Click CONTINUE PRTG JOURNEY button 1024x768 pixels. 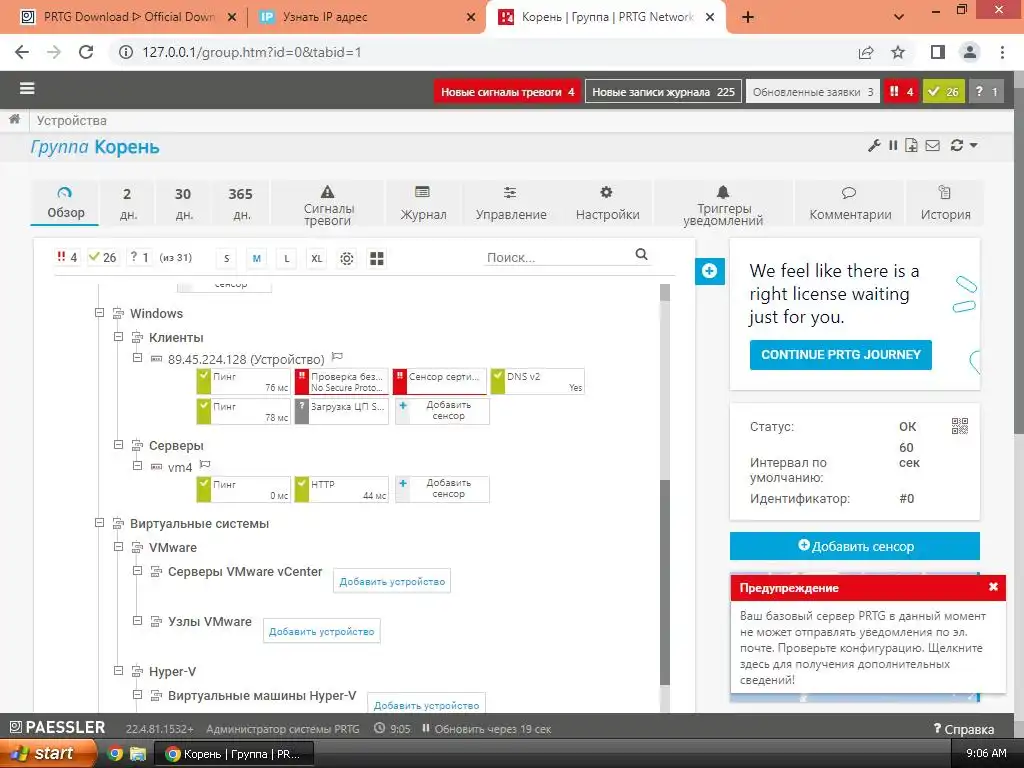coord(840,355)
